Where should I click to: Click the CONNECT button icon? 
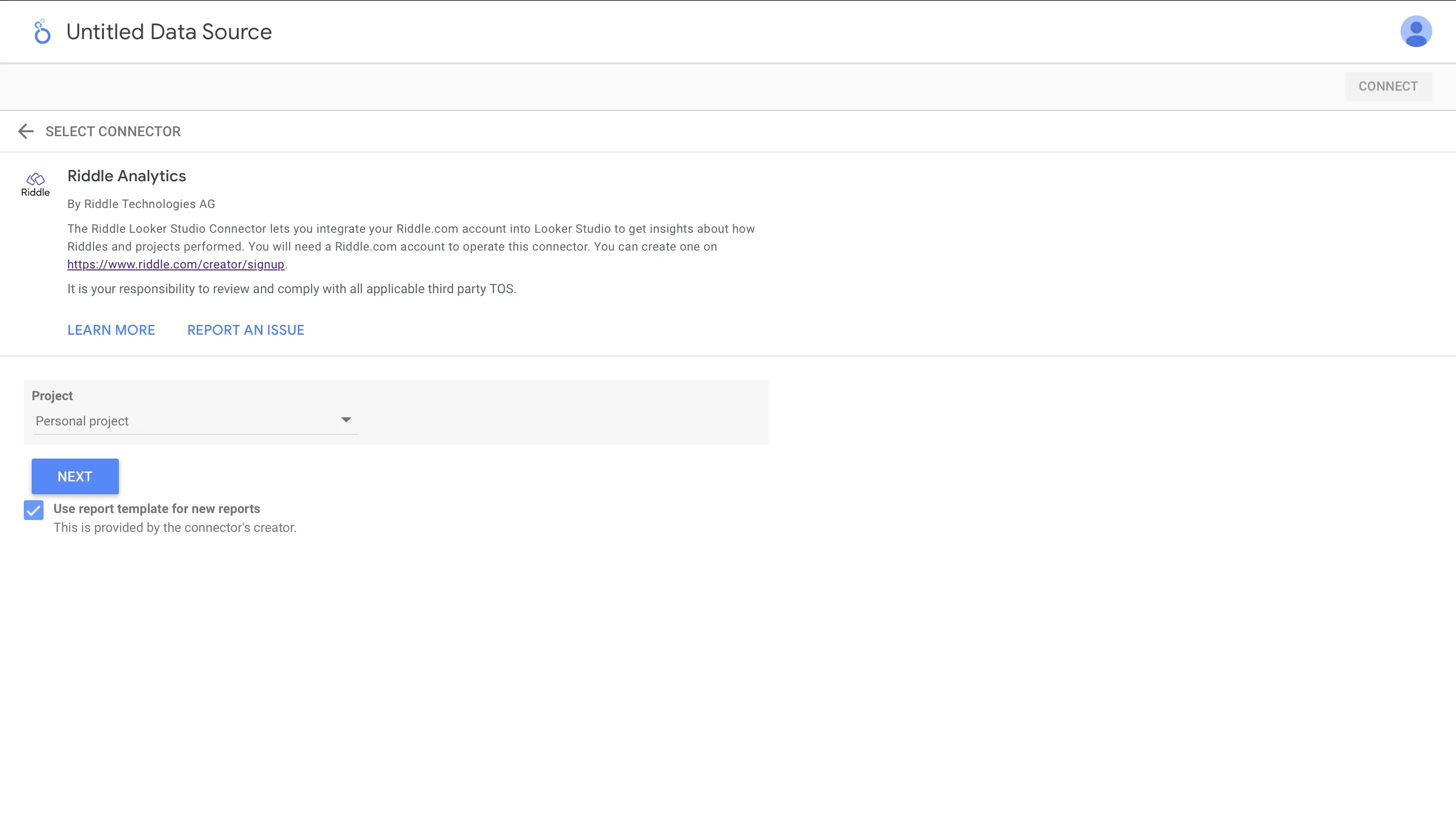click(x=1388, y=86)
